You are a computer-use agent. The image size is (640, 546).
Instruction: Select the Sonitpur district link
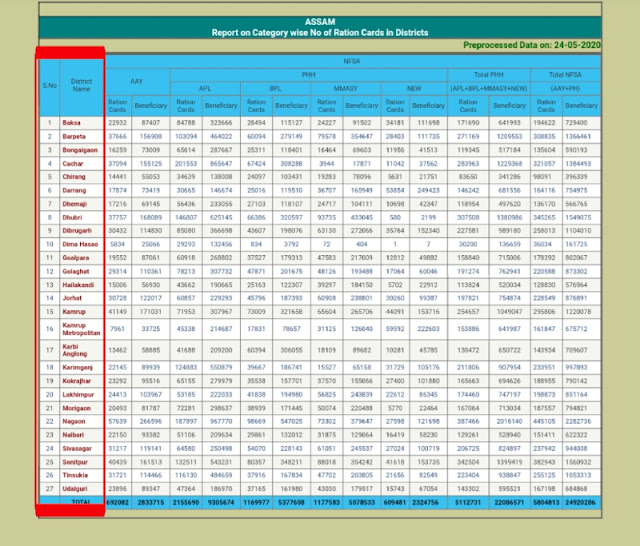click(75, 462)
